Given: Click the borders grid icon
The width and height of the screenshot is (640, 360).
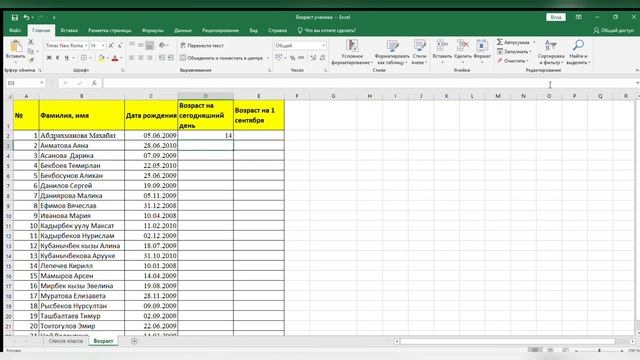Looking at the screenshot, I should tap(84, 58).
